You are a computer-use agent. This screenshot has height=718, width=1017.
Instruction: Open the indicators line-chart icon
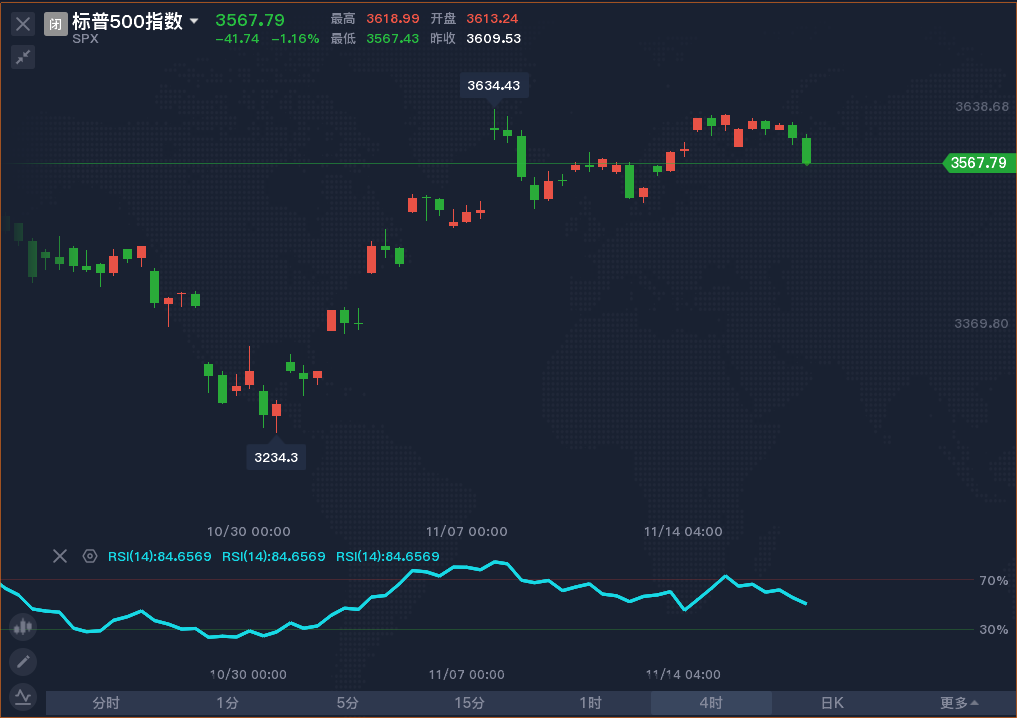tap(23, 697)
